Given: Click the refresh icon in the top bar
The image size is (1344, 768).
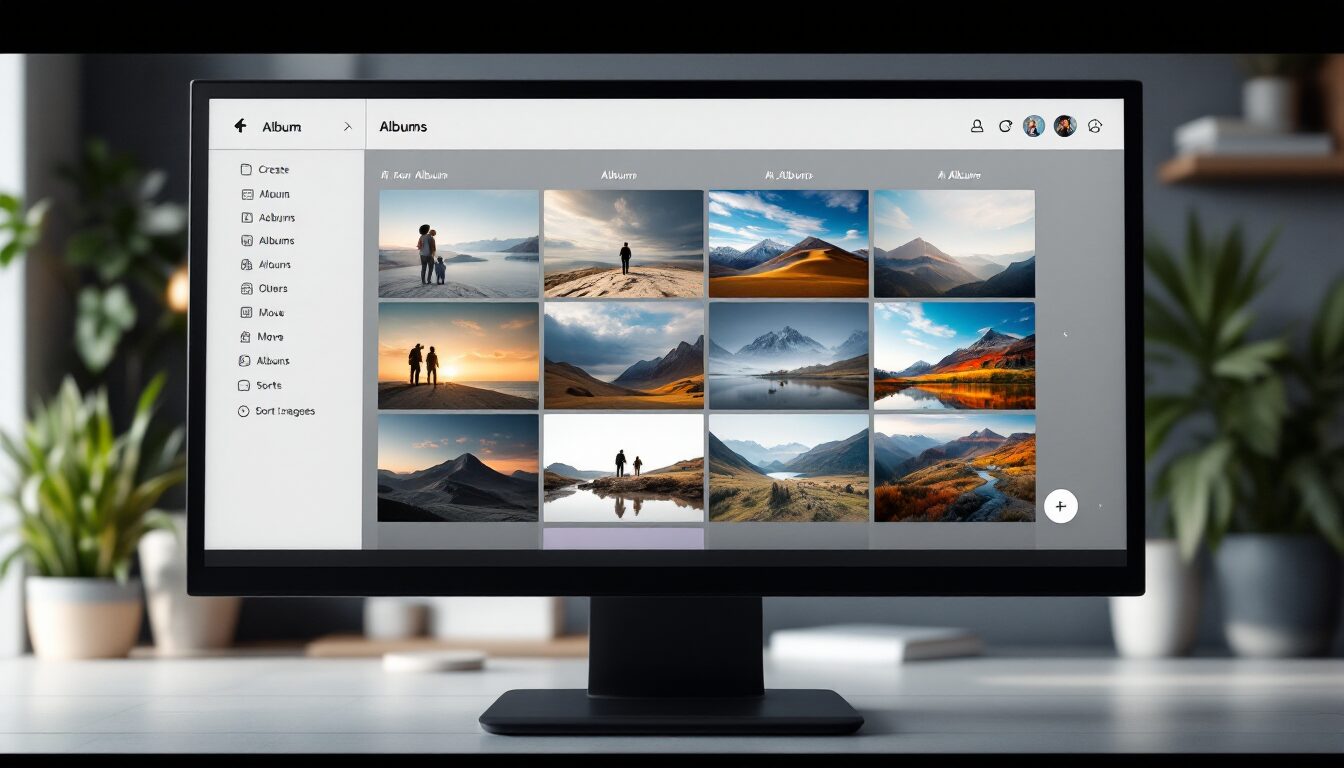Looking at the screenshot, I should pyautogui.click(x=1005, y=126).
